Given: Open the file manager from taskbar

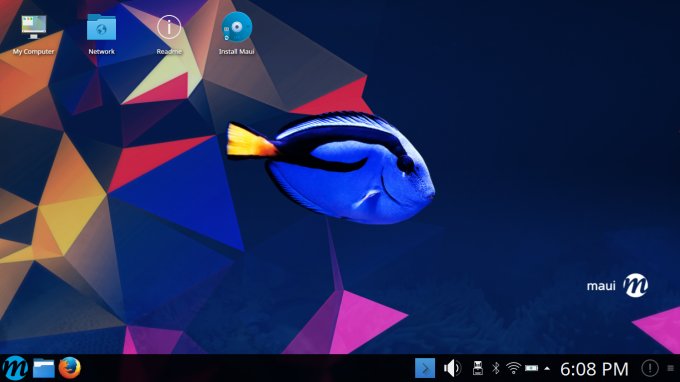Looking at the screenshot, I should point(44,368).
